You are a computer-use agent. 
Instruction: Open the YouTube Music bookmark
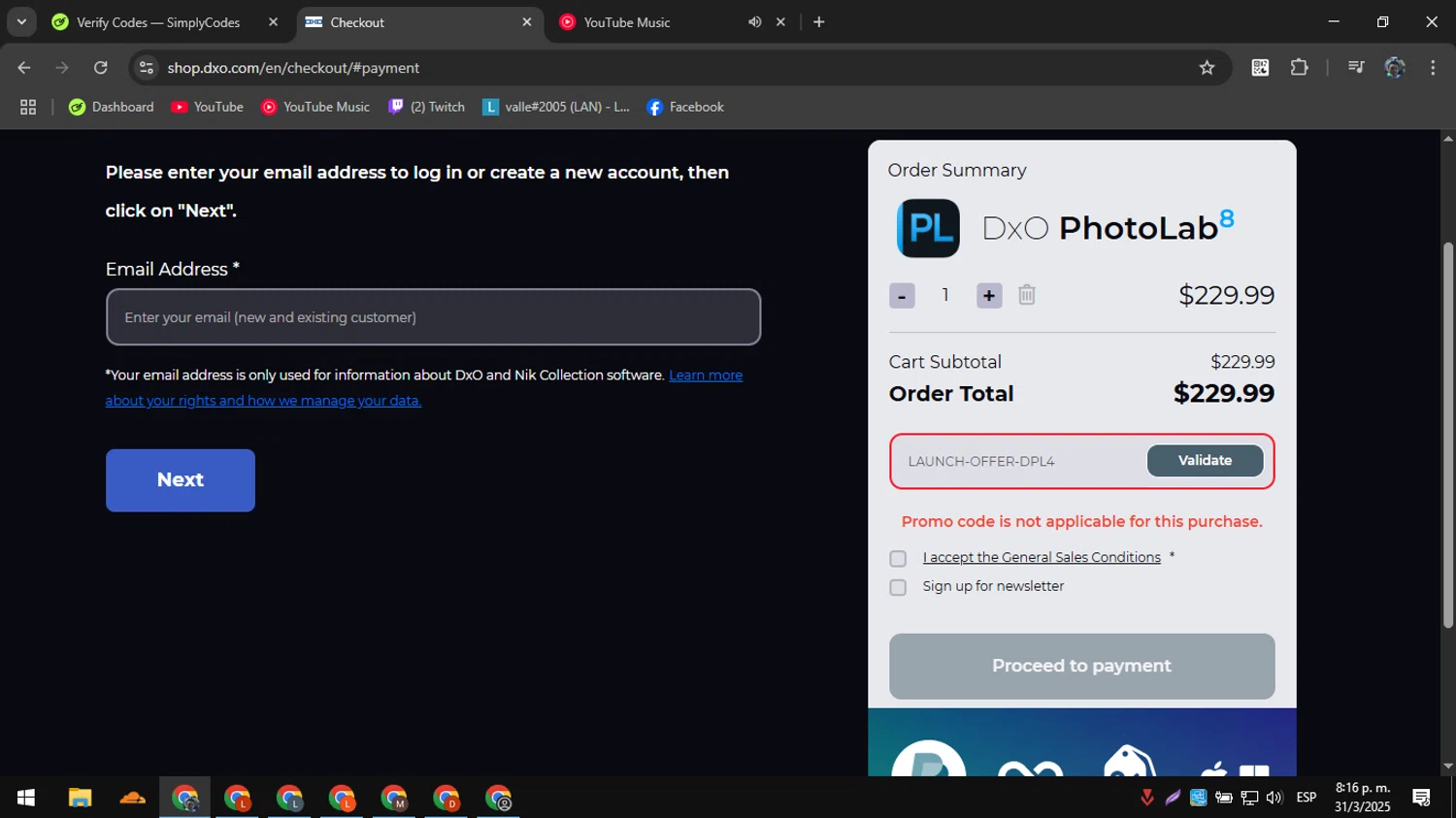point(315,108)
